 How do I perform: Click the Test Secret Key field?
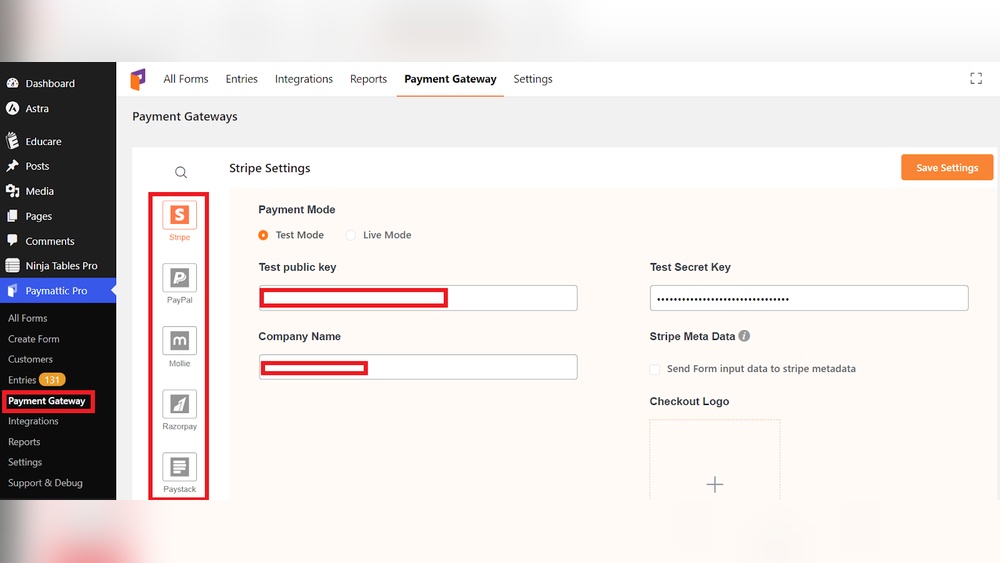[809, 298]
